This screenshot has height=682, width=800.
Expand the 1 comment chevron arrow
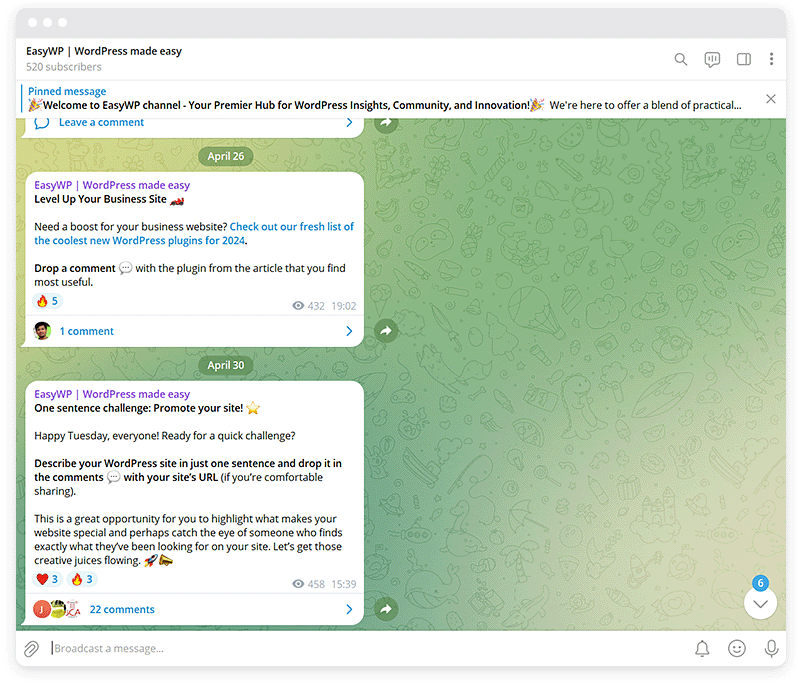tap(349, 331)
